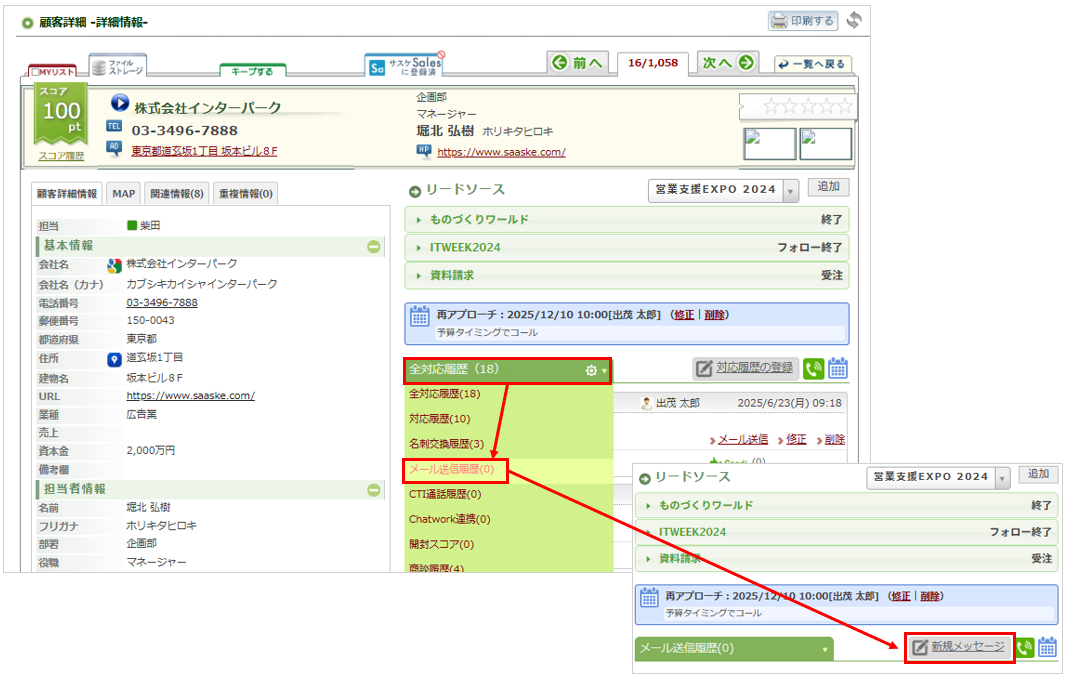
Task: Click 修正 in the history entry row
Action: (x=796, y=440)
